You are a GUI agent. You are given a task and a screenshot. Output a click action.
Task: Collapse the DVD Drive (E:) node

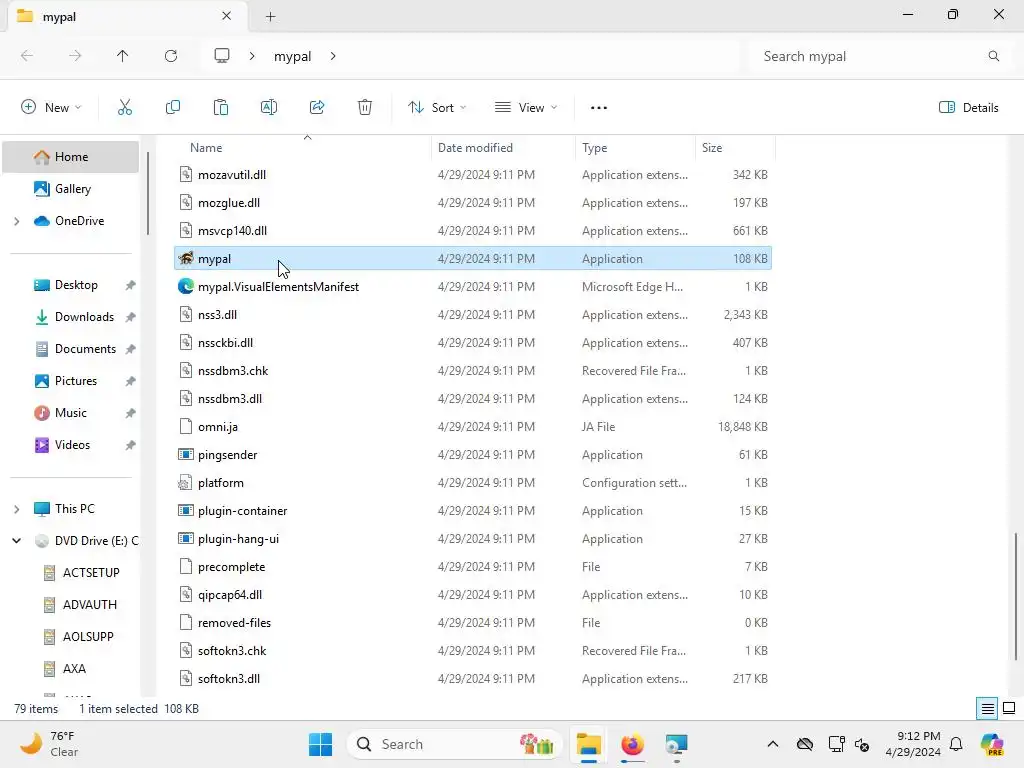[17, 541]
